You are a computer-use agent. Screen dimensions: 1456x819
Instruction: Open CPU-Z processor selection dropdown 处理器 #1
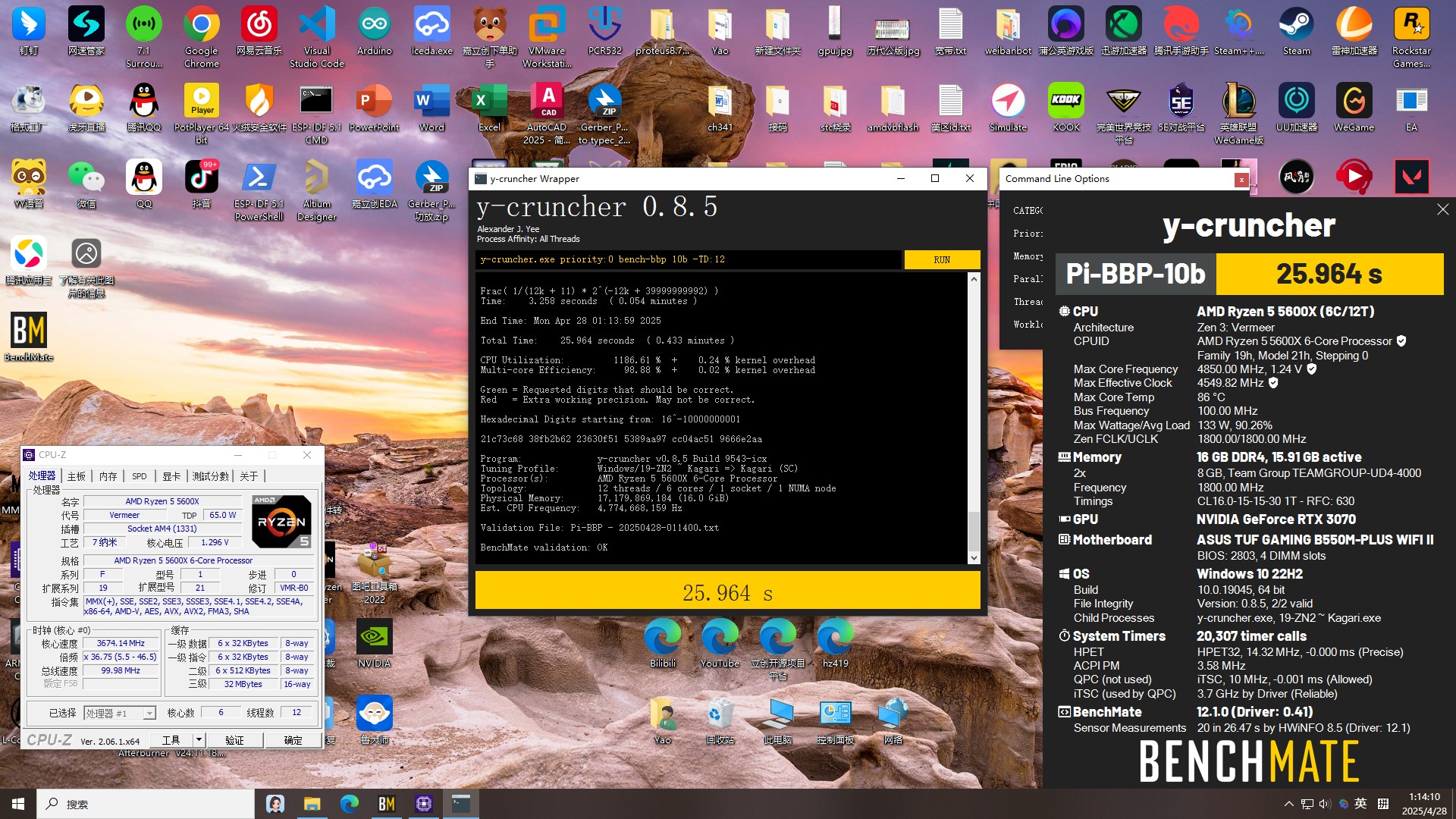tap(120, 713)
